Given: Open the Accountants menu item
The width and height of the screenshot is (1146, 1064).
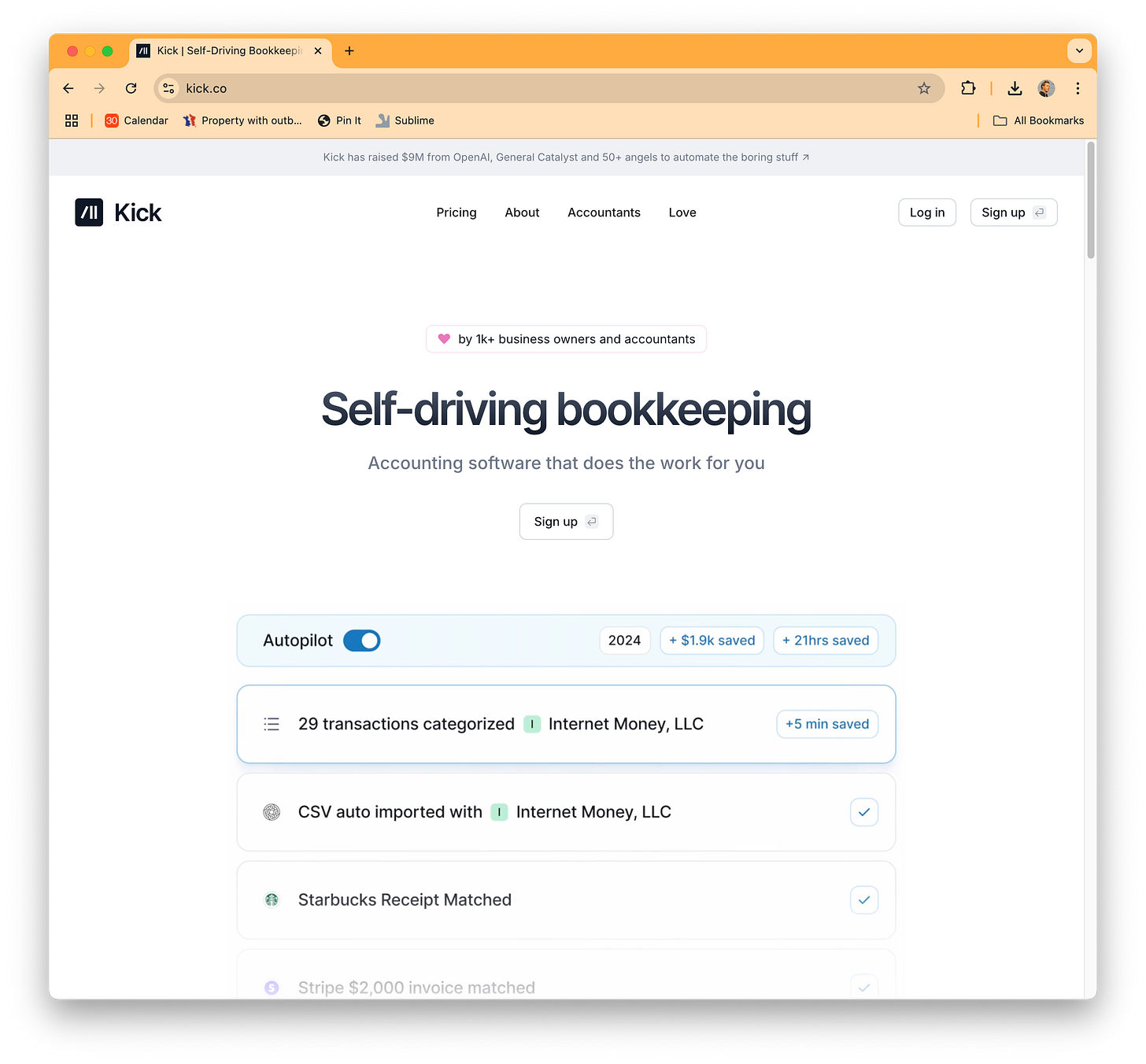Looking at the screenshot, I should click(x=604, y=212).
